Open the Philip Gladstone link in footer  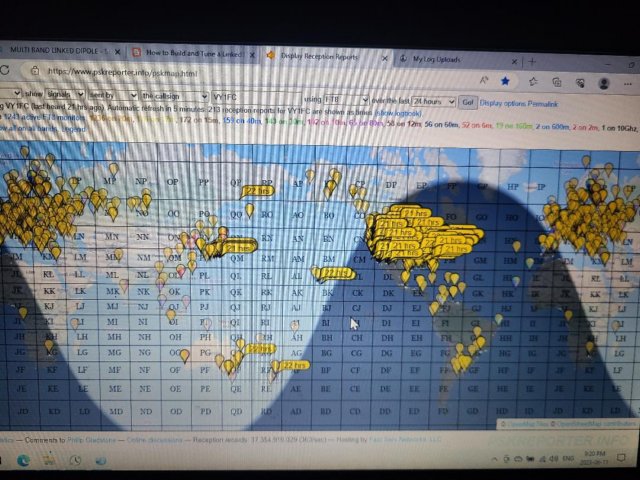click(x=91, y=440)
